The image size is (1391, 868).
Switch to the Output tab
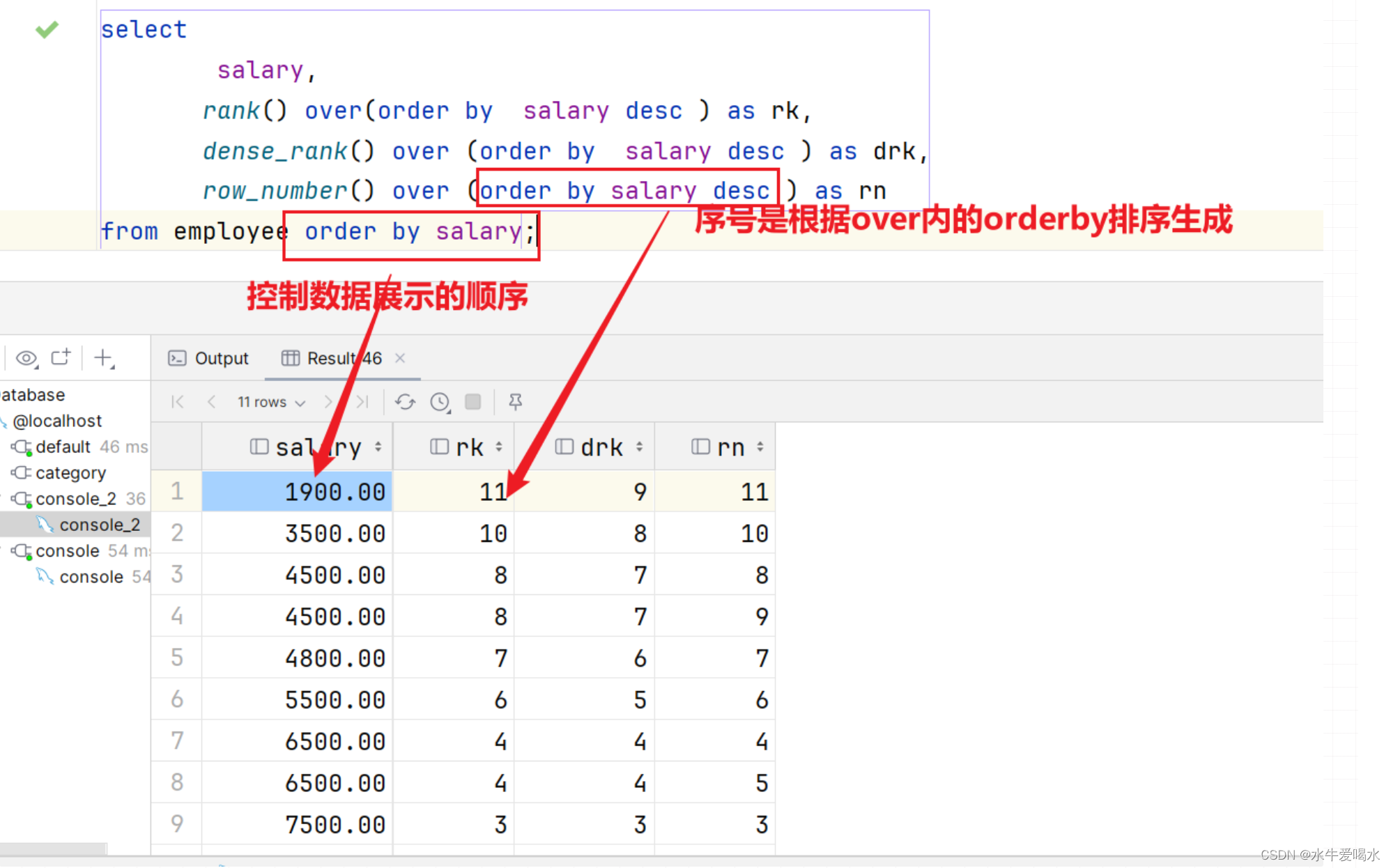[x=208, y=358]
